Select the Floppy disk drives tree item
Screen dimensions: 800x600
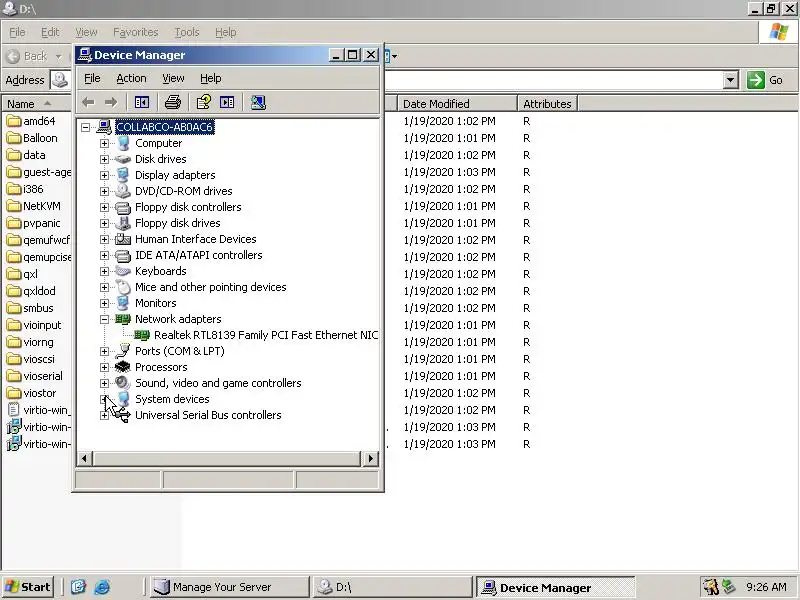coord(178,223)
